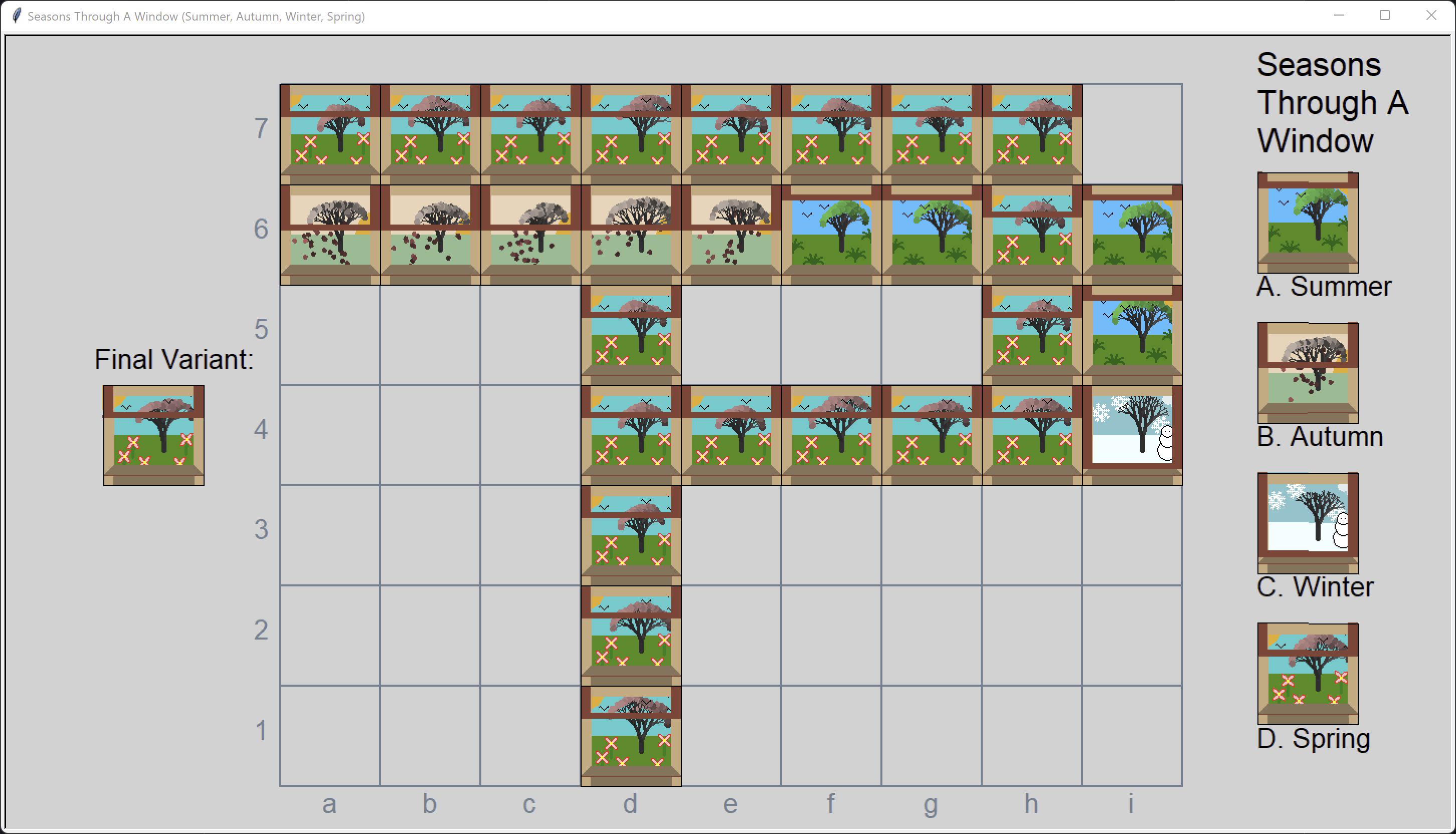Select the autumn tile at cell a6

tap(329, 235)
